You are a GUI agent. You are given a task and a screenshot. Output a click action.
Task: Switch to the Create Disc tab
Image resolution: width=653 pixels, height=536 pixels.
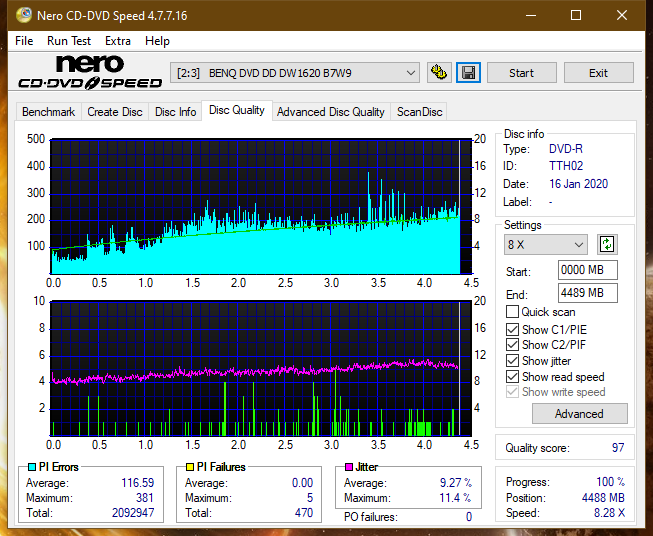[115, 112]
